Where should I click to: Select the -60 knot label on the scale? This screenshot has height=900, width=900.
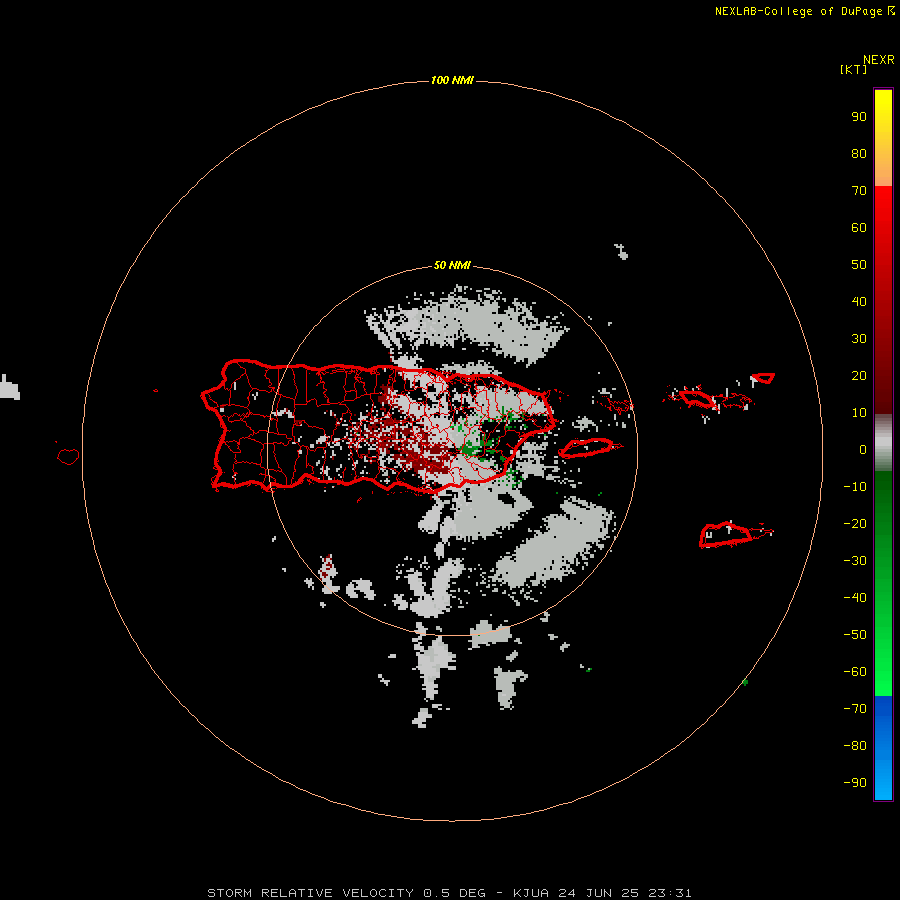click(855, 672)
